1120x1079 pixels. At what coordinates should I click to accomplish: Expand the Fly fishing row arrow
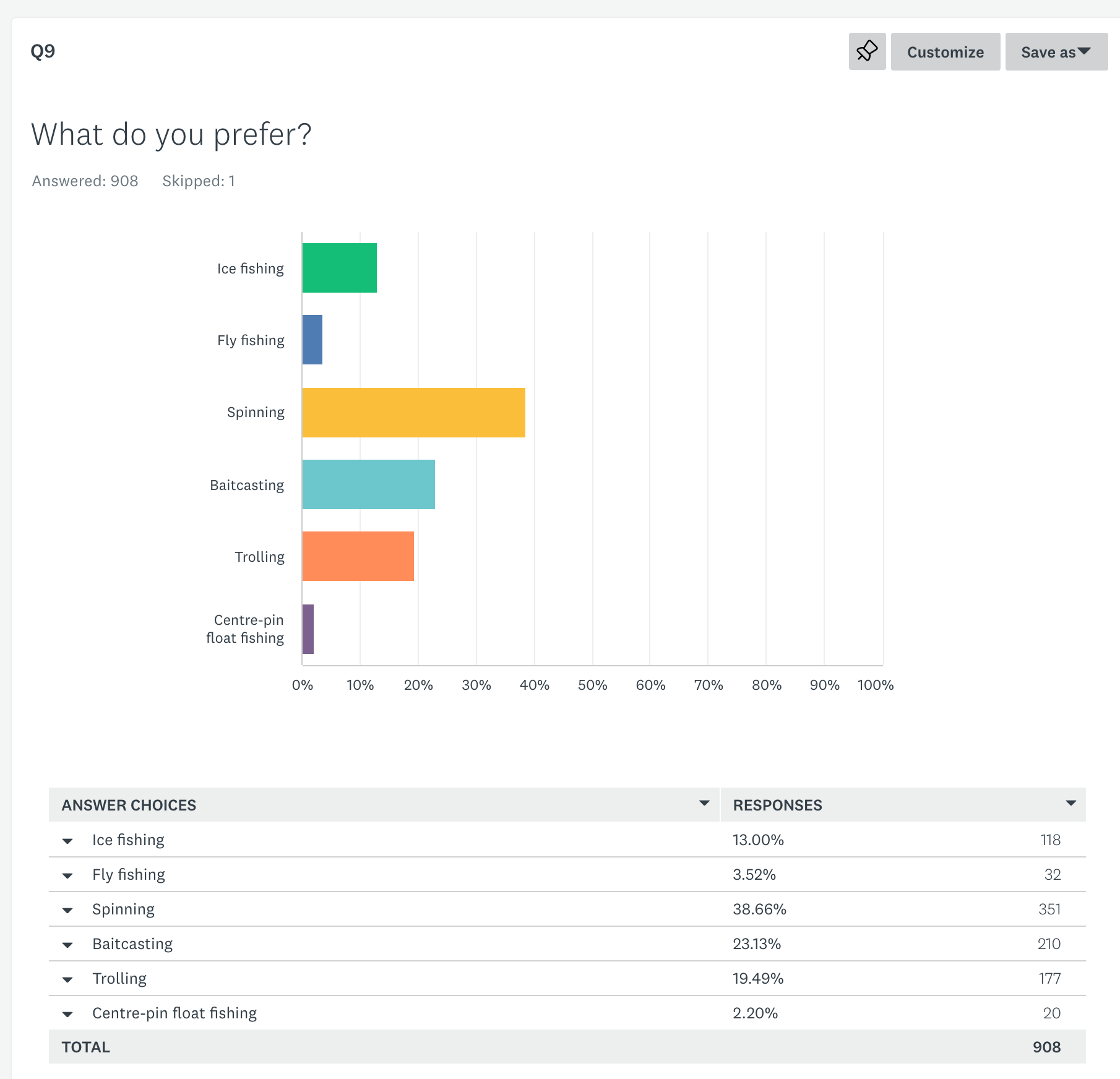pos(68,875)
